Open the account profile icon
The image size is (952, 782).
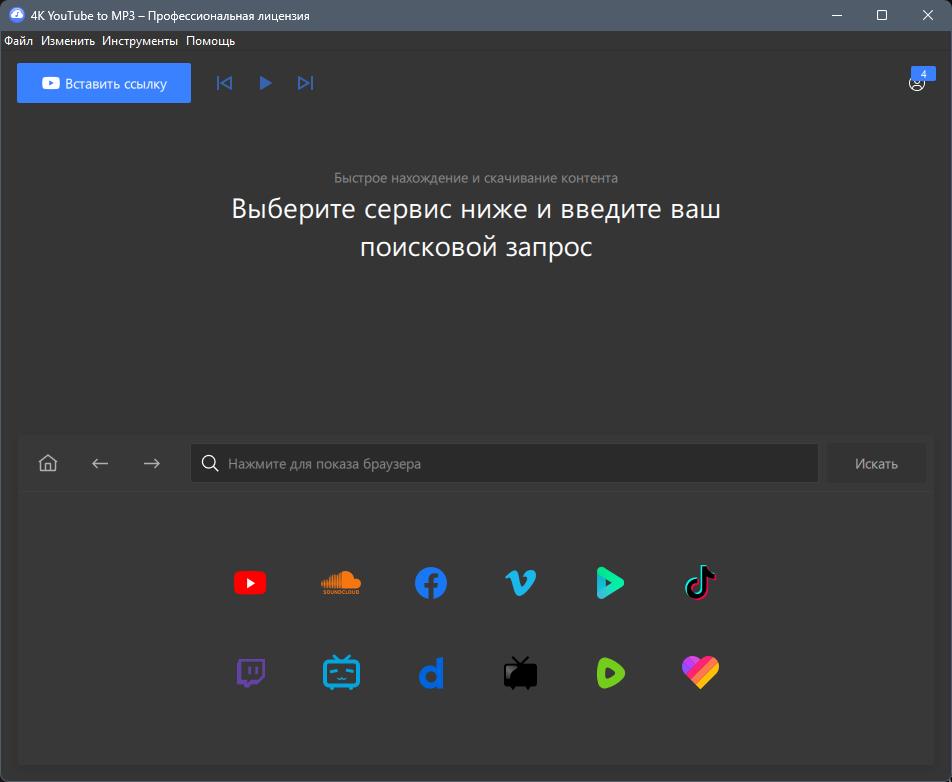pos(916,84)
